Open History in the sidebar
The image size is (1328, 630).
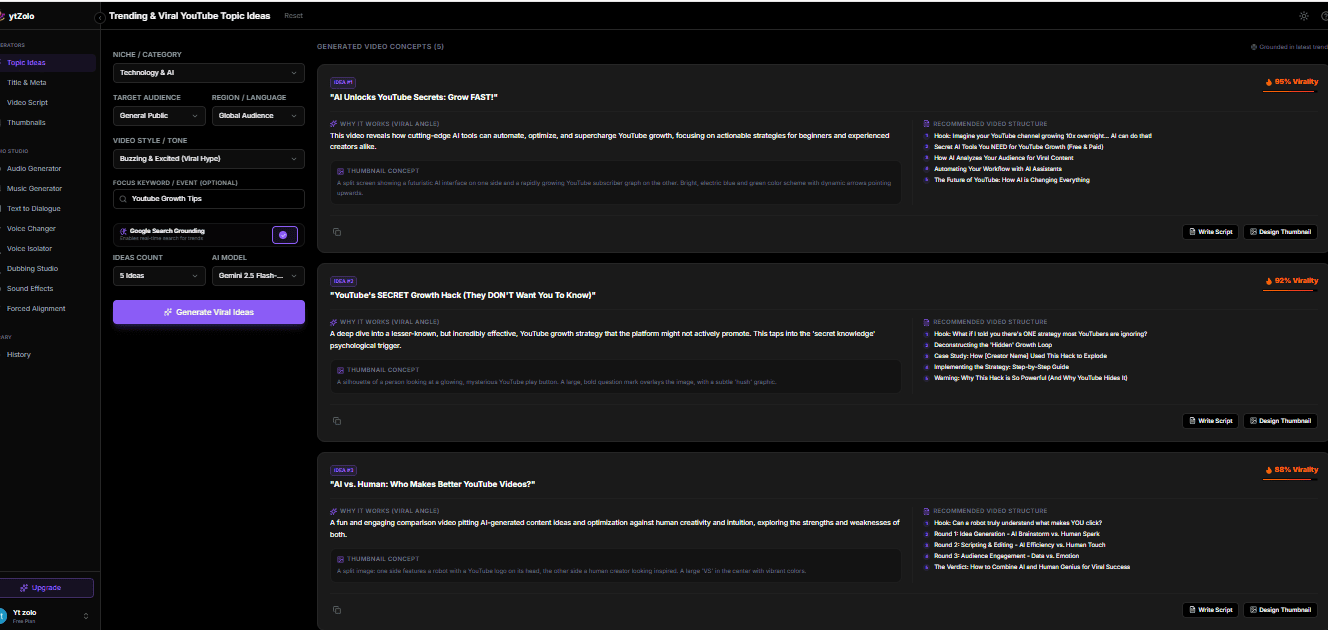(x=48, y=355)
